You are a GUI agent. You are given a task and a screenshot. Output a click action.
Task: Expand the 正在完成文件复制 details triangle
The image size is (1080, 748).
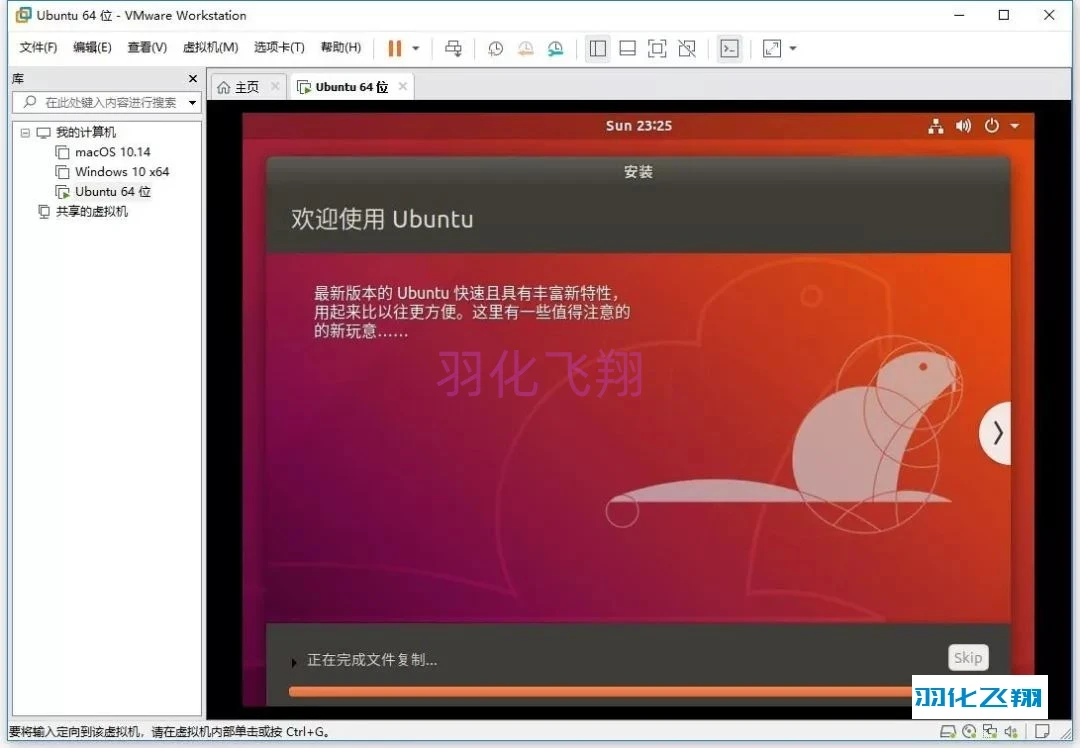(x=294, y=662)
